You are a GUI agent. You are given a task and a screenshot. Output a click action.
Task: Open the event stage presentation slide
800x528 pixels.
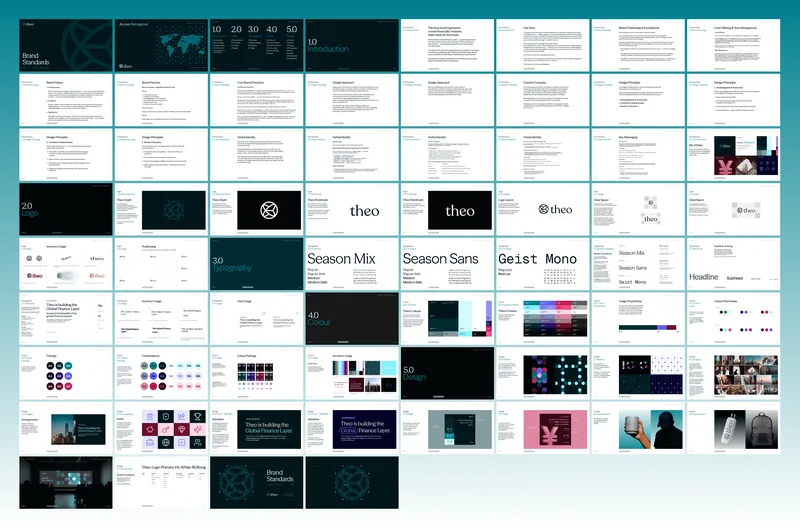click(66, 483)
